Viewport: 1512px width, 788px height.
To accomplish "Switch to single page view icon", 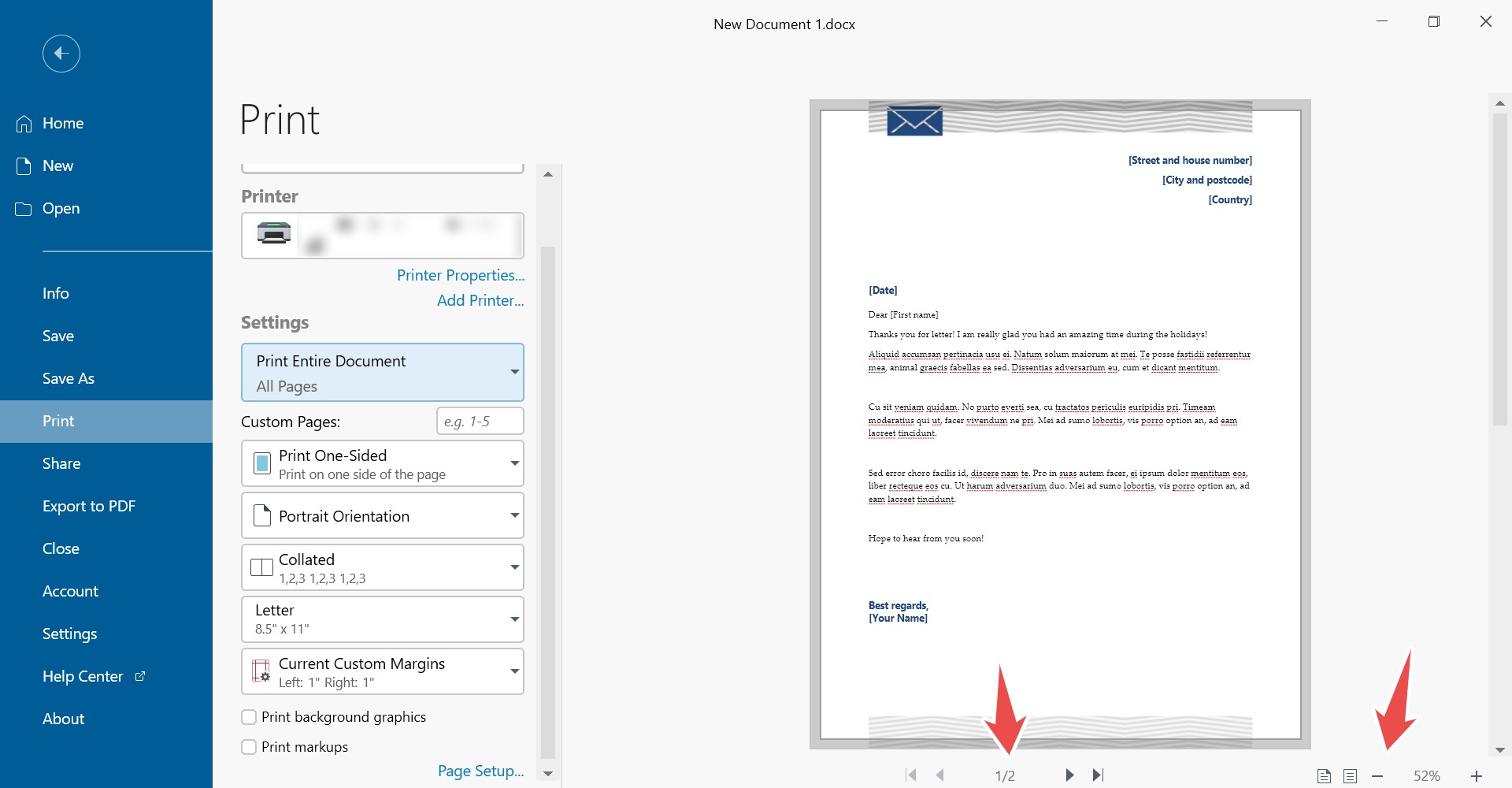I will click(1325, 776).
